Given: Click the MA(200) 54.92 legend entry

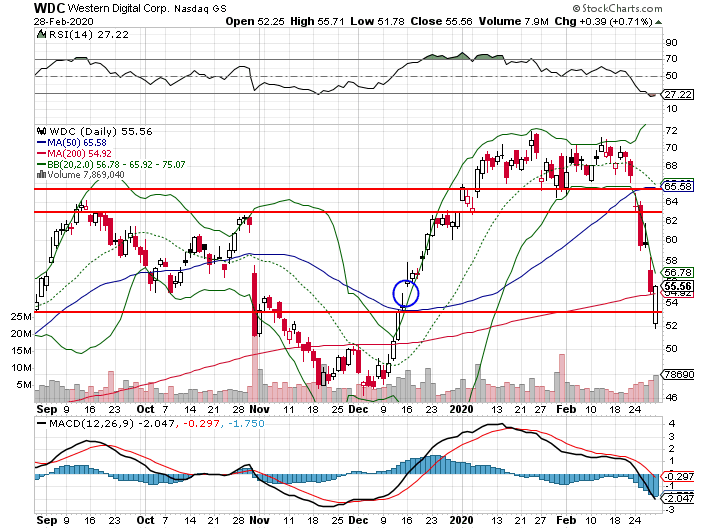Looking at the screenshot, I should [73, 154].
